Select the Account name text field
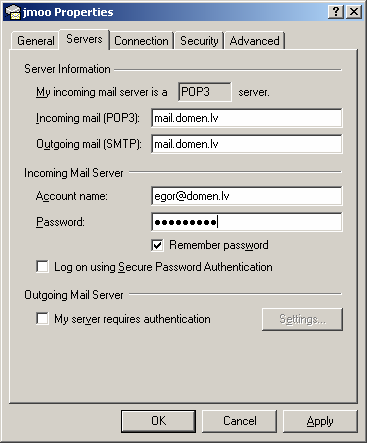 247,196
